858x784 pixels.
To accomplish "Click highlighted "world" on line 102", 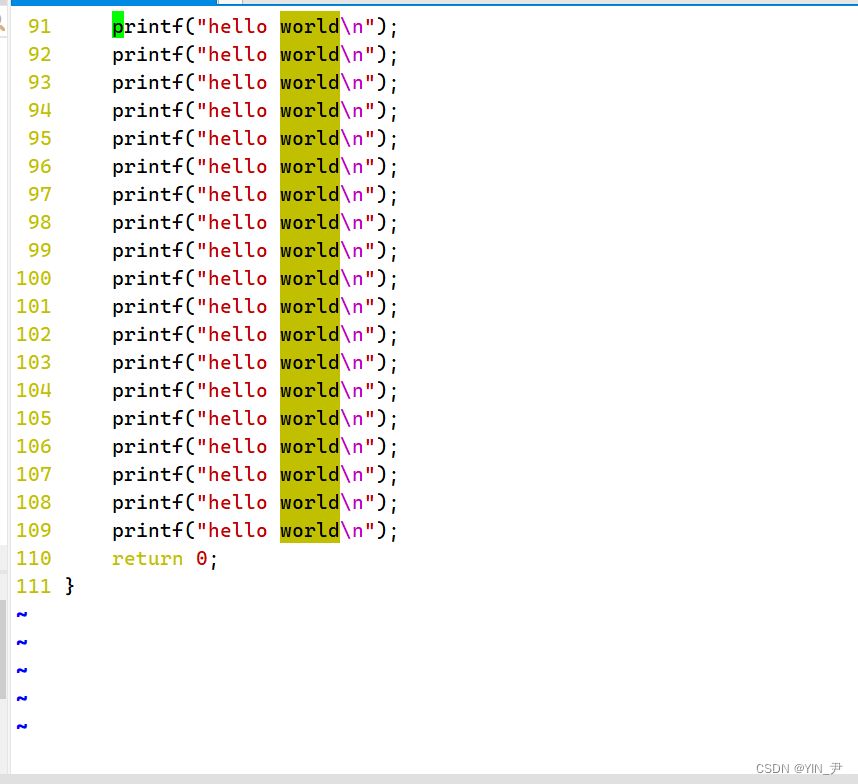I will (309, 334).
